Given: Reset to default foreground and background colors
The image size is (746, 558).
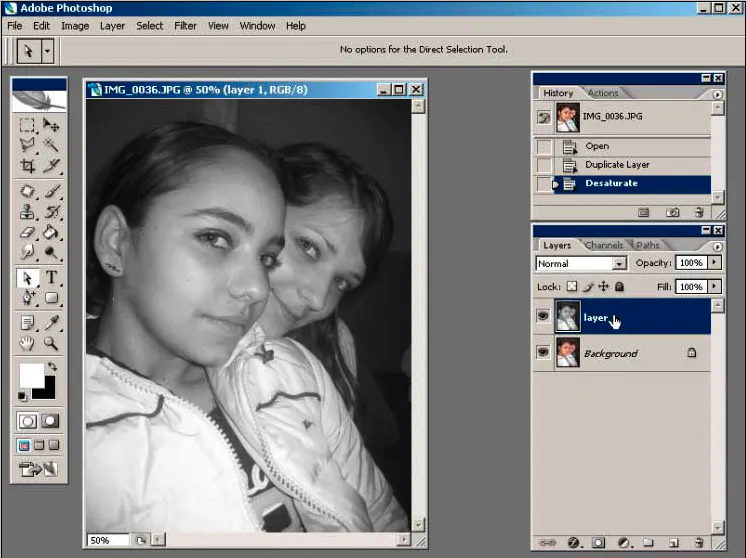Looking at the screenshot, I should (22, 396).
